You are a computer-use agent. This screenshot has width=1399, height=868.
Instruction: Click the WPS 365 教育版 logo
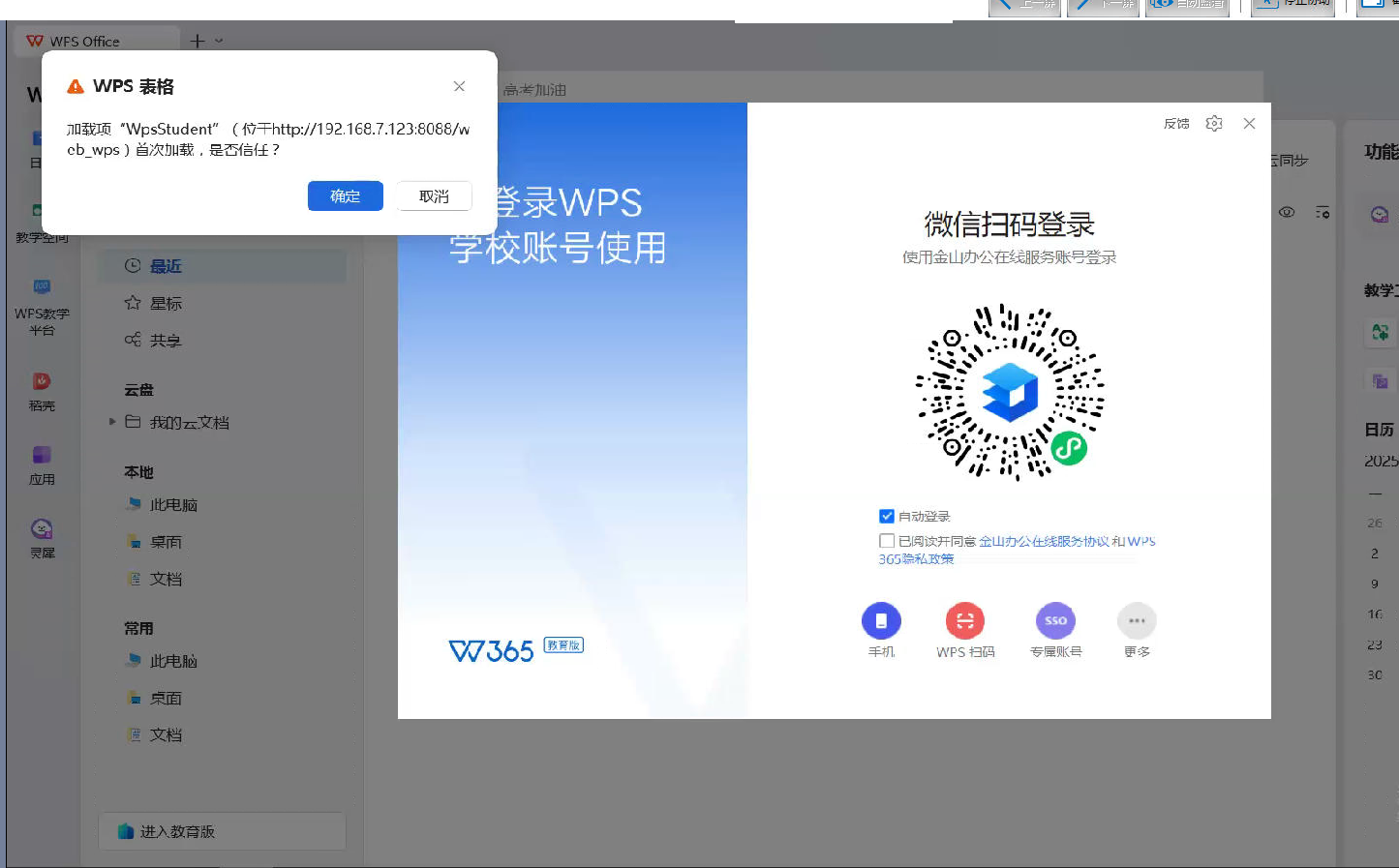[516, 649]
